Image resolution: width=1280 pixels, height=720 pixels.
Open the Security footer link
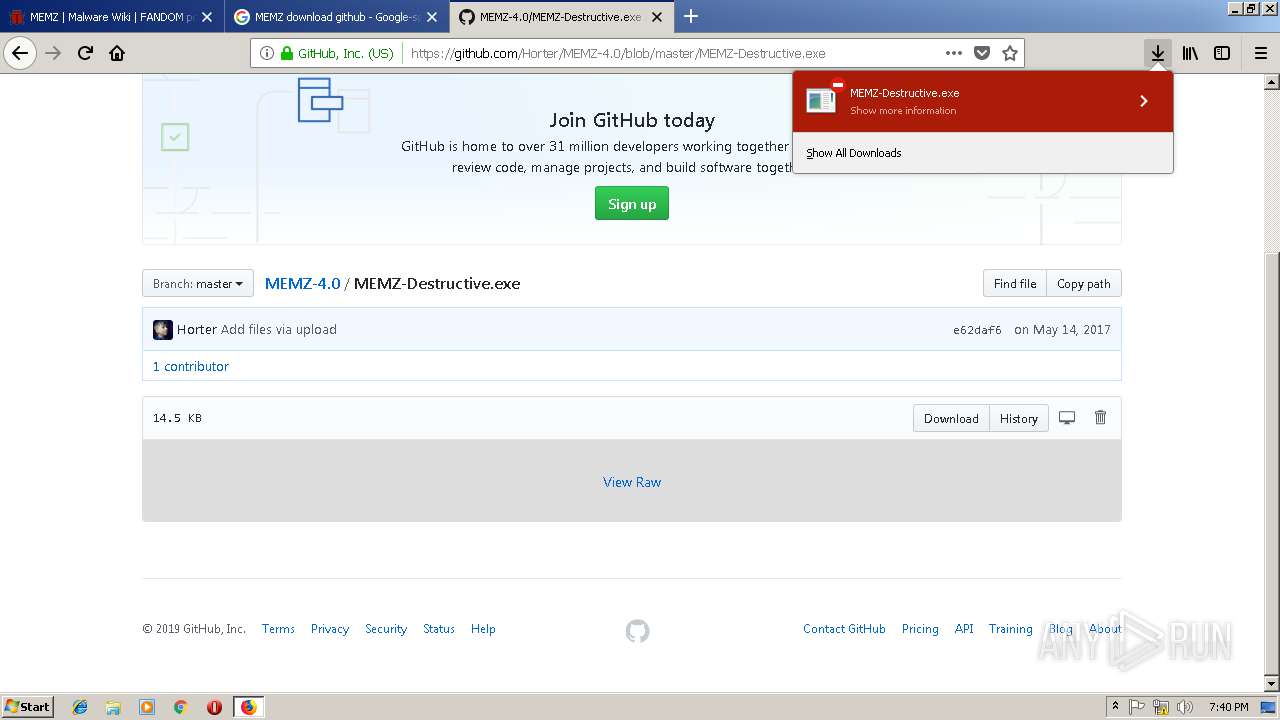click(x=386, y=629)
